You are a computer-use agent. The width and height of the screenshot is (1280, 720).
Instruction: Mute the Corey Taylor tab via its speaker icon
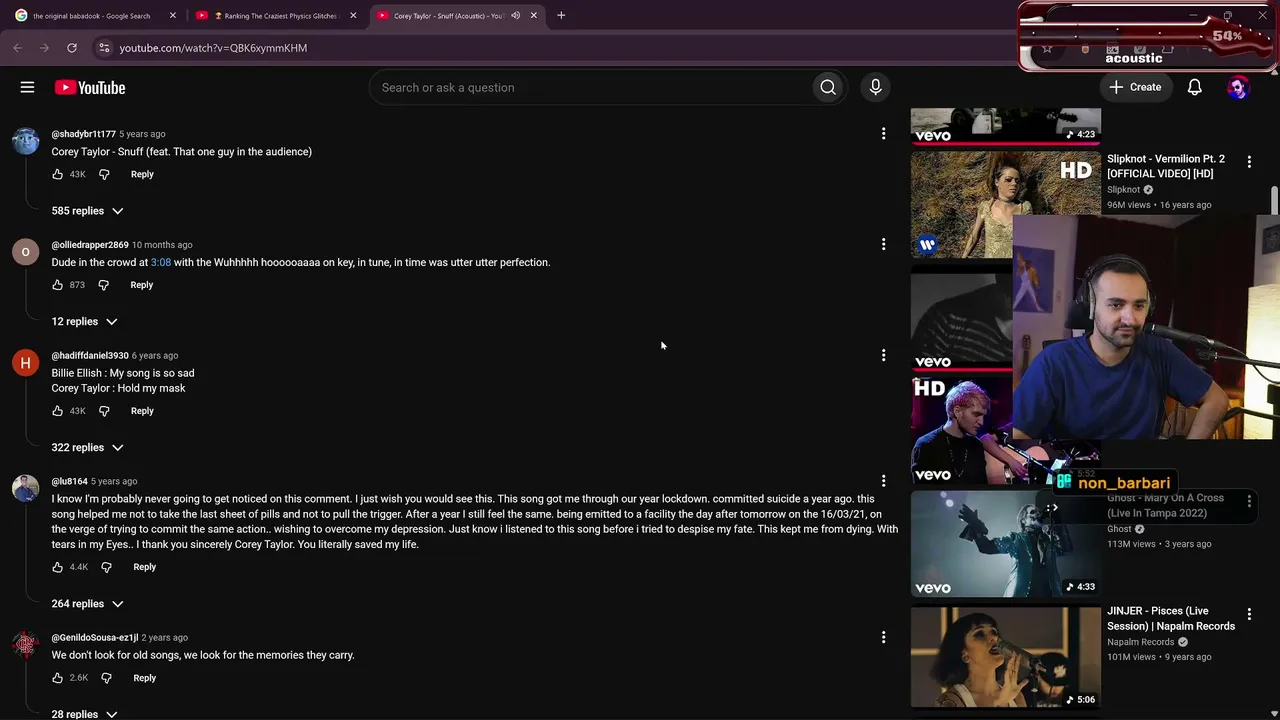[x=516, y=15]
